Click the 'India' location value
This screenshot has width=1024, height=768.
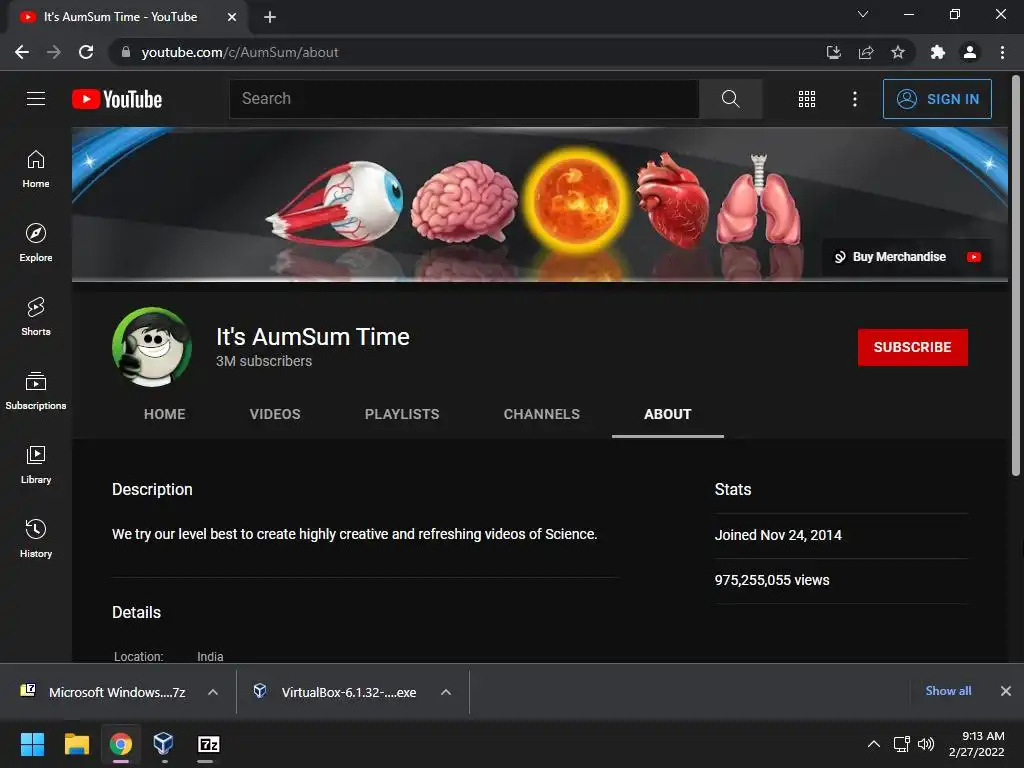[210, 656]
